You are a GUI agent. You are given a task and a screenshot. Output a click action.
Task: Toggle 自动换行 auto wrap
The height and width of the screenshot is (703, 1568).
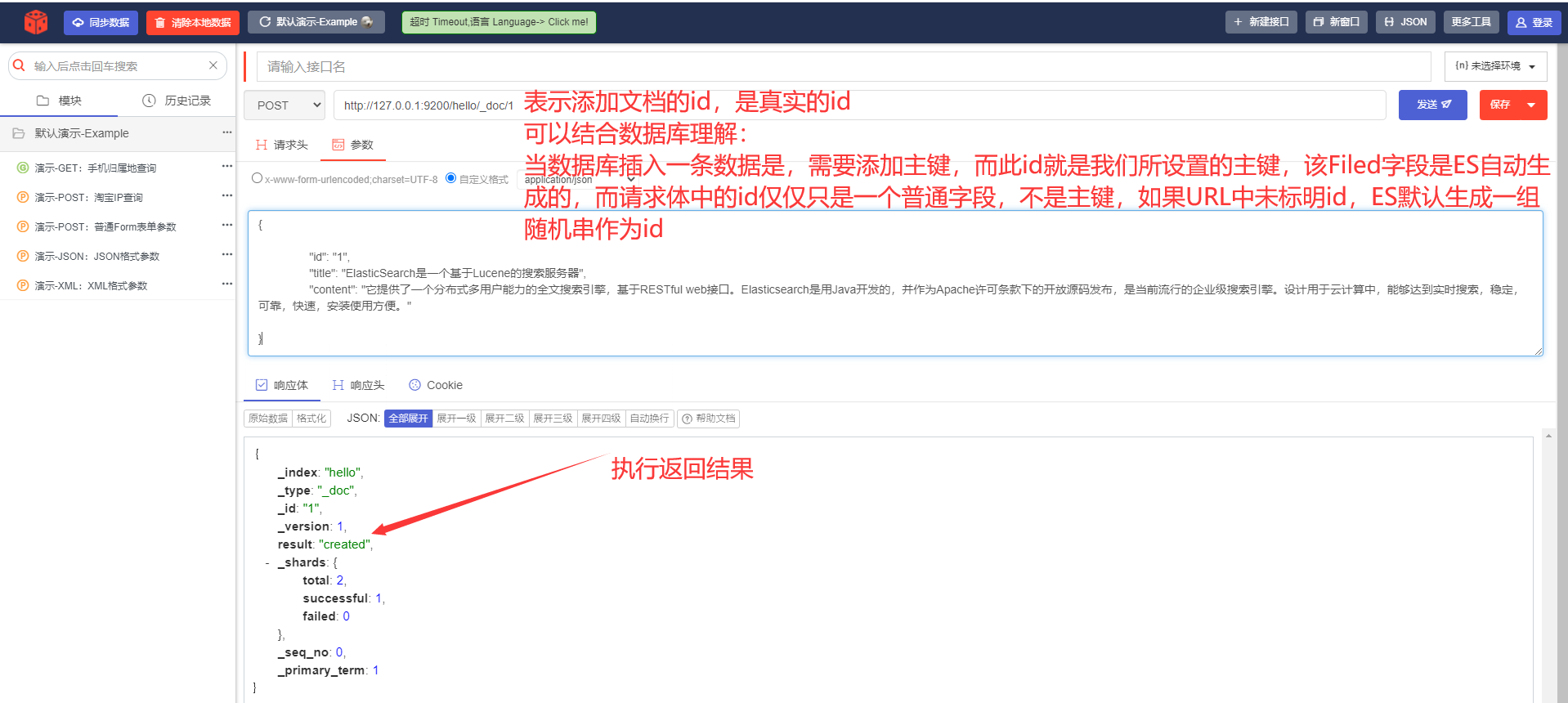649,419
